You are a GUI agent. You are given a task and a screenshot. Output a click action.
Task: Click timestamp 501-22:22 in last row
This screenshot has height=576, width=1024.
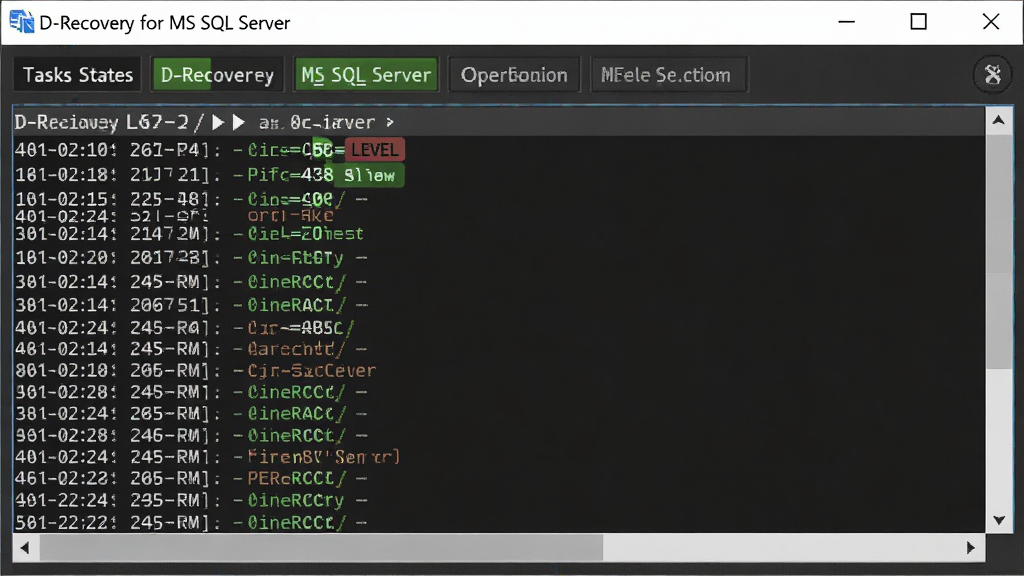click(65, 522)
